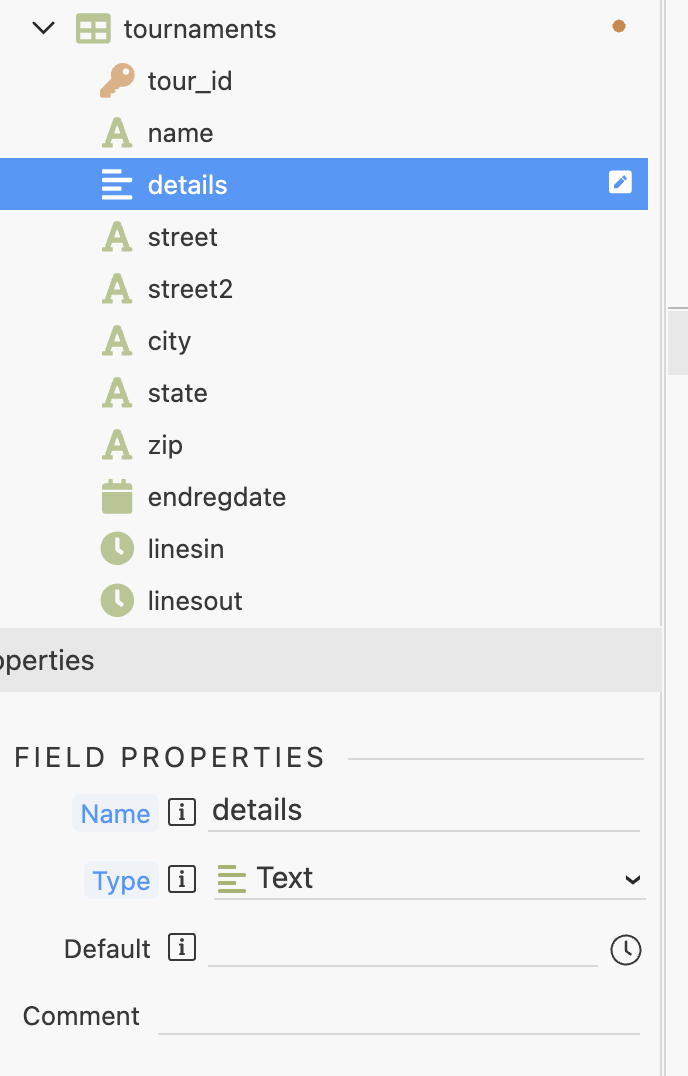Open the Type dropdown showing Text
Viewport: 688px width, 1076px height.
coord(429,879)
